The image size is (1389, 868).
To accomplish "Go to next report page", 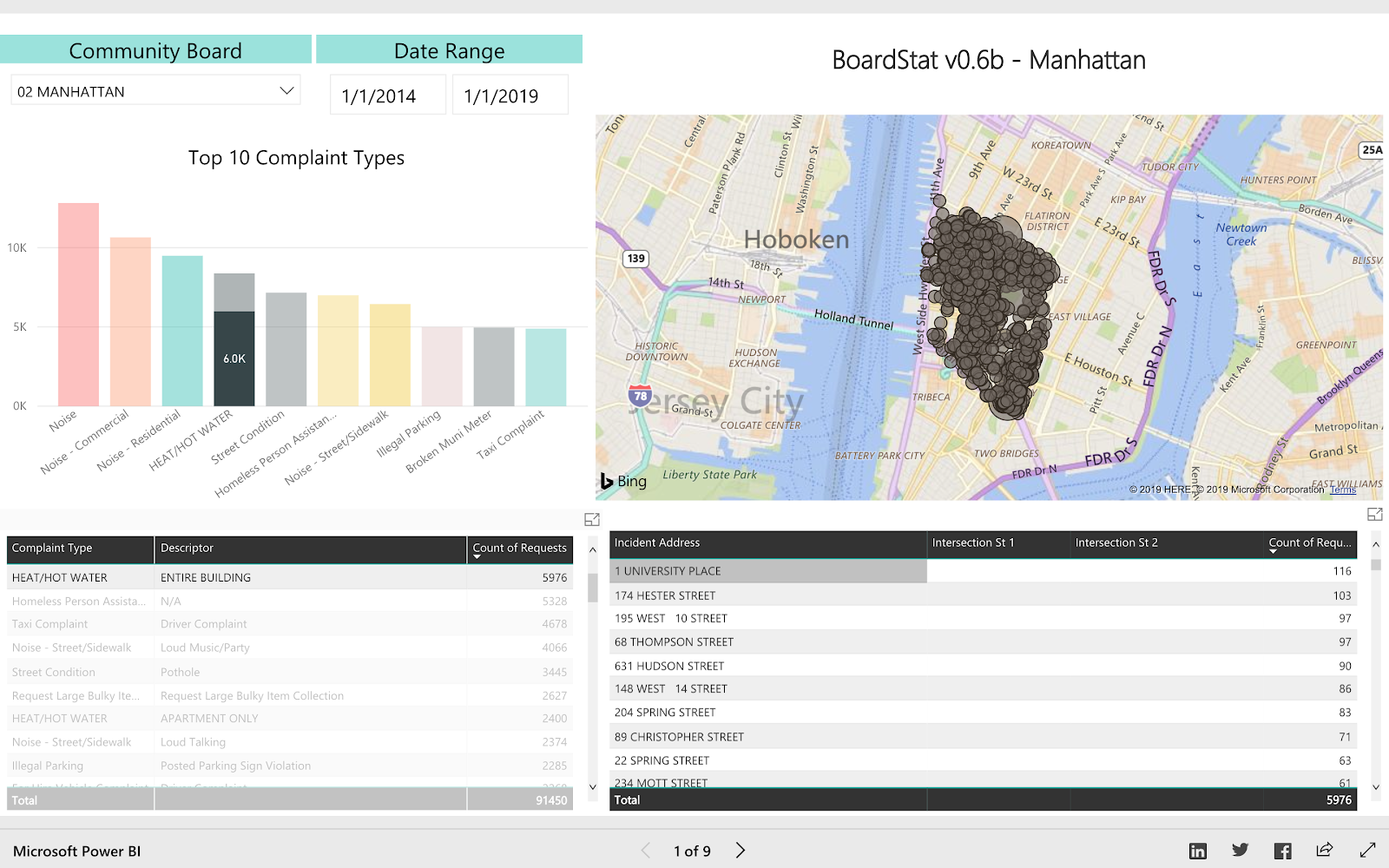I will (741, 851).
